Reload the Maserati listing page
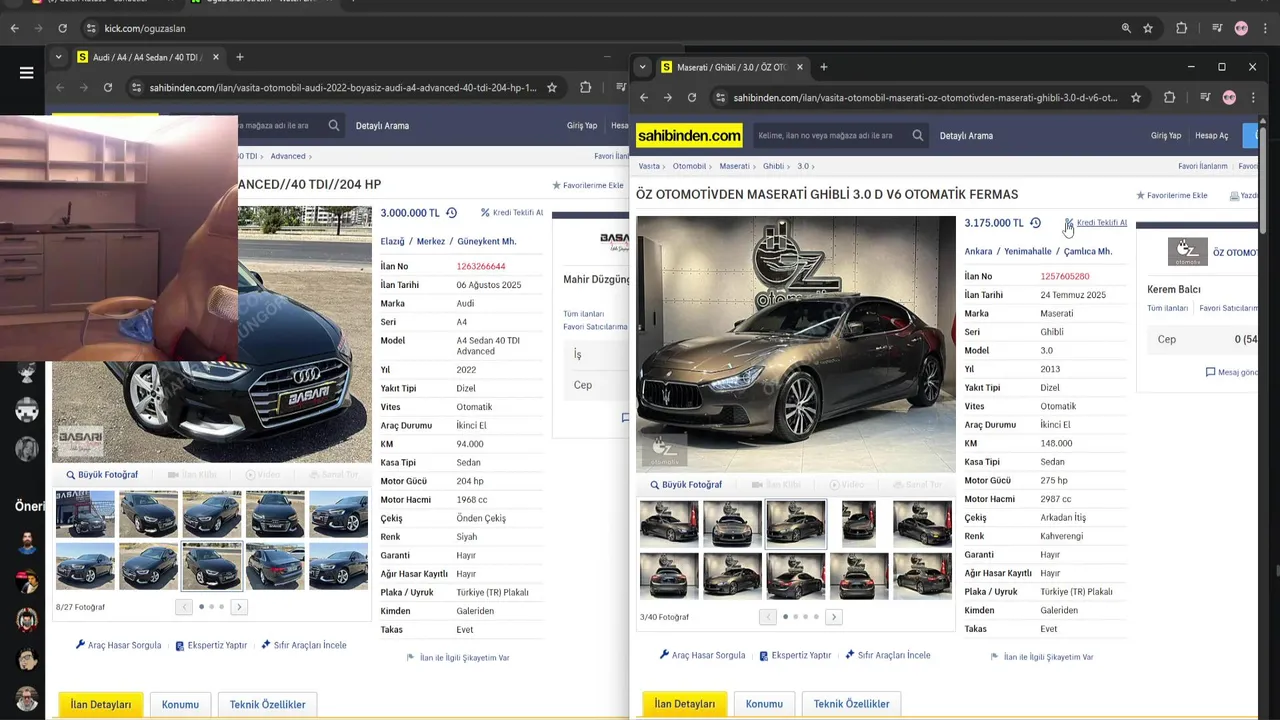Image resolution: width=1280 pixels, height=720 pixels. point(692,97)
